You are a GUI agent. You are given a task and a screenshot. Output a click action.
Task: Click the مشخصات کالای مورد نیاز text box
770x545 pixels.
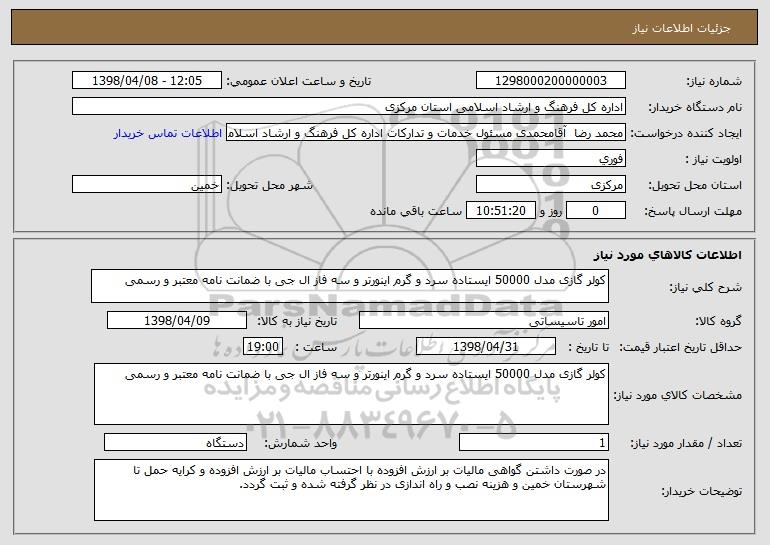pyautogui.click(x=351, y=394)
